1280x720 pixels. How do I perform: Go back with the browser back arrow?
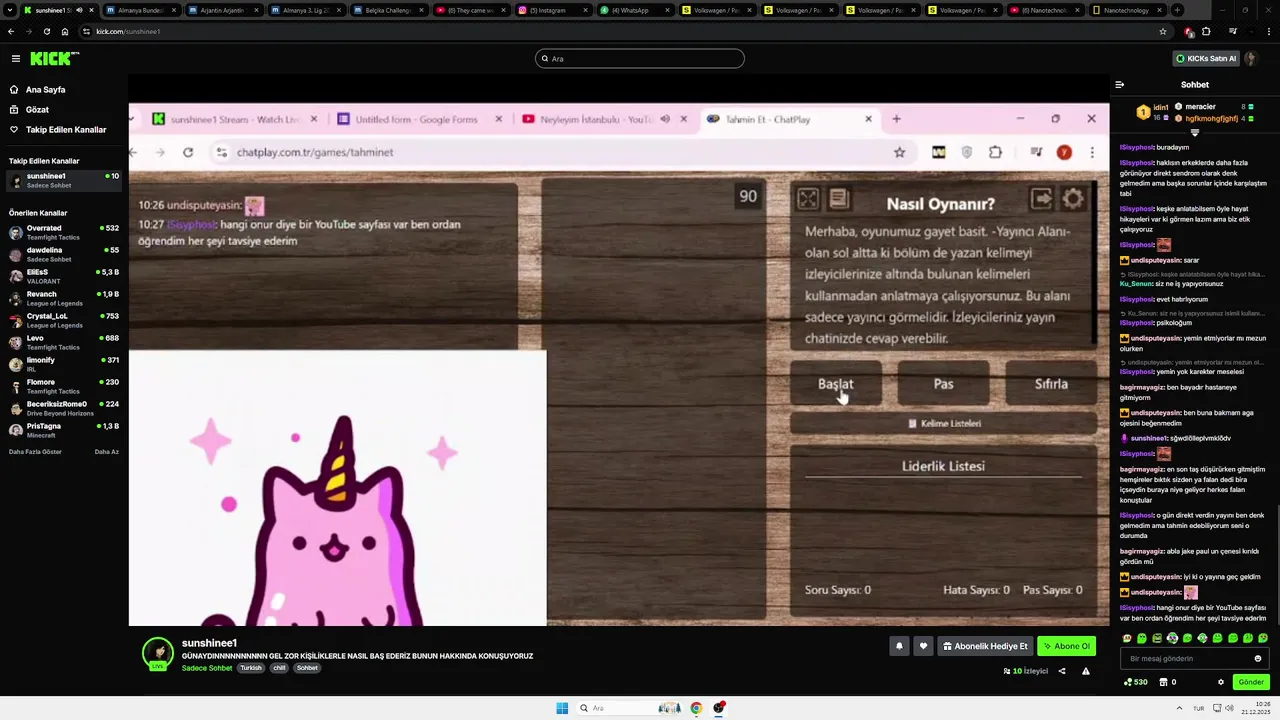pyautogui.click(x=12, y=31)
